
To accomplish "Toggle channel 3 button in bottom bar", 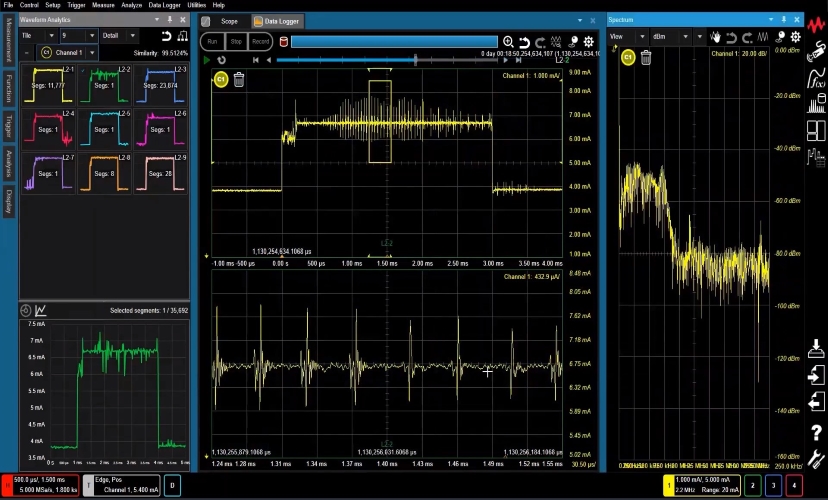I will click(x=773, y=485).
